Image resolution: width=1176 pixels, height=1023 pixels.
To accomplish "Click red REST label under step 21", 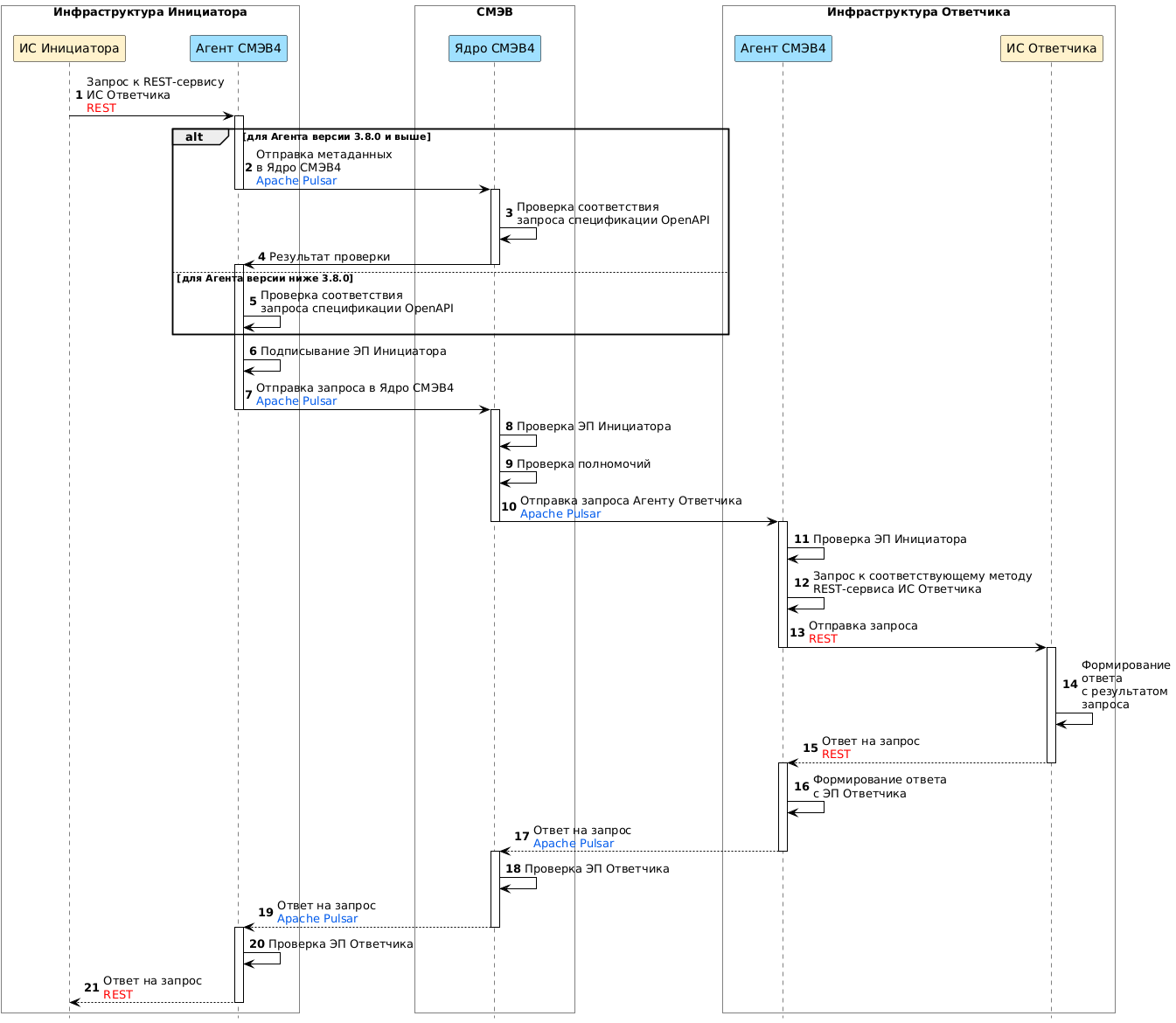I will 118,995.
